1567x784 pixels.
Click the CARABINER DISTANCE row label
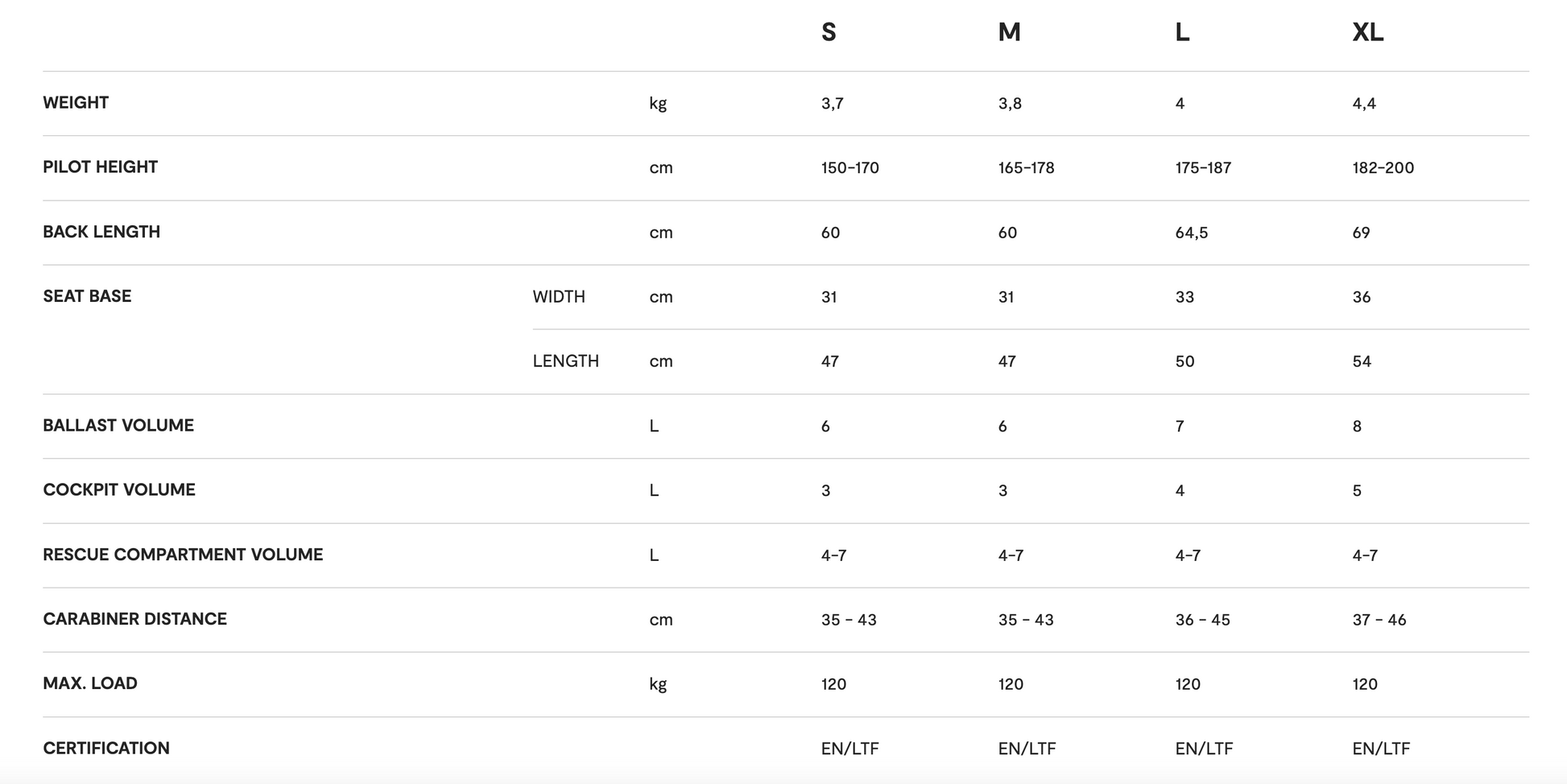click(134, 619)
